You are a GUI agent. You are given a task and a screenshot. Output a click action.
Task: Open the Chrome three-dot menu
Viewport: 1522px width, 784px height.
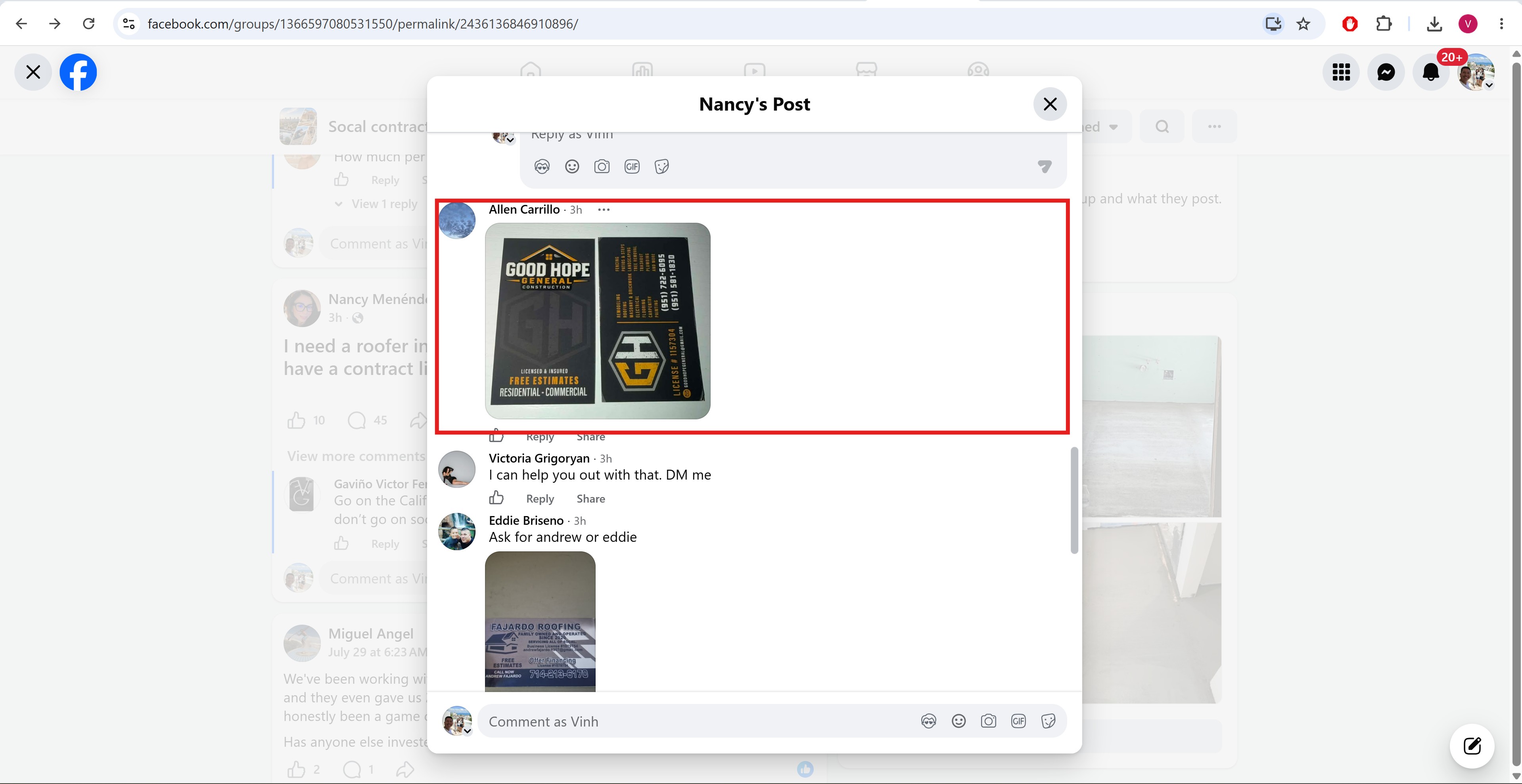tap(1501, 24)
